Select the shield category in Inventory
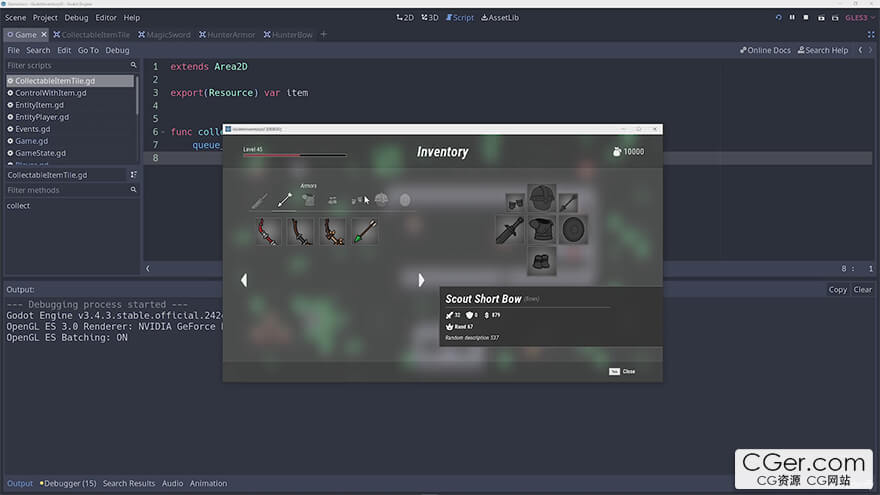 (x=405, y=200)
